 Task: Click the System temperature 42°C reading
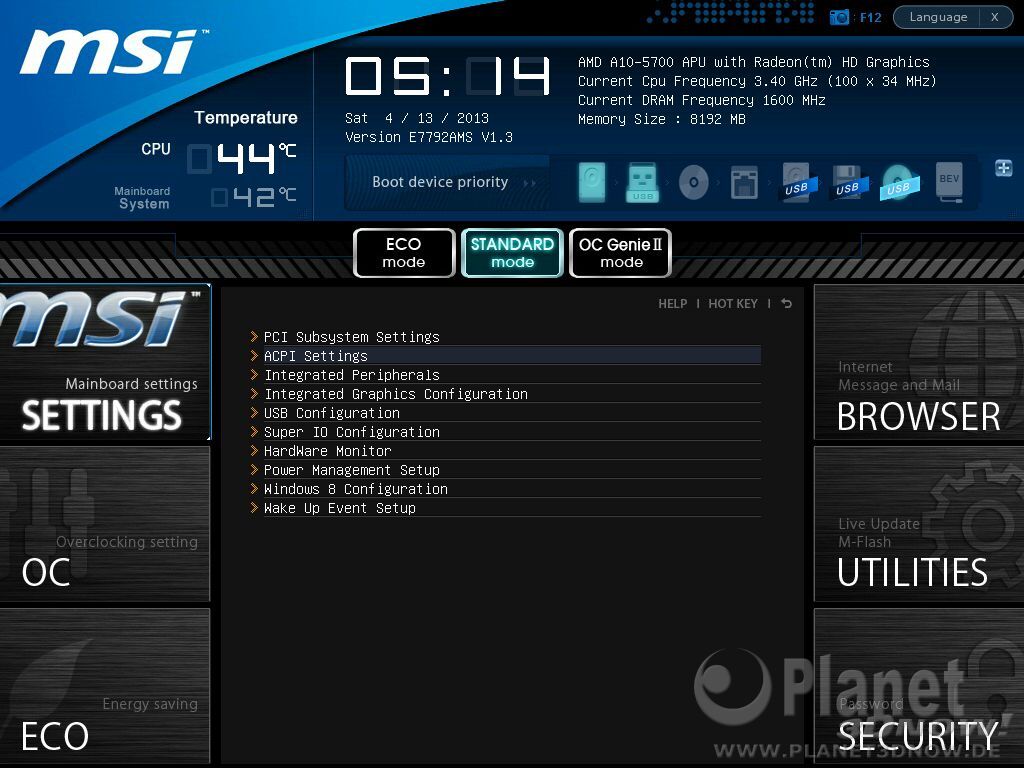click(253, 196)
